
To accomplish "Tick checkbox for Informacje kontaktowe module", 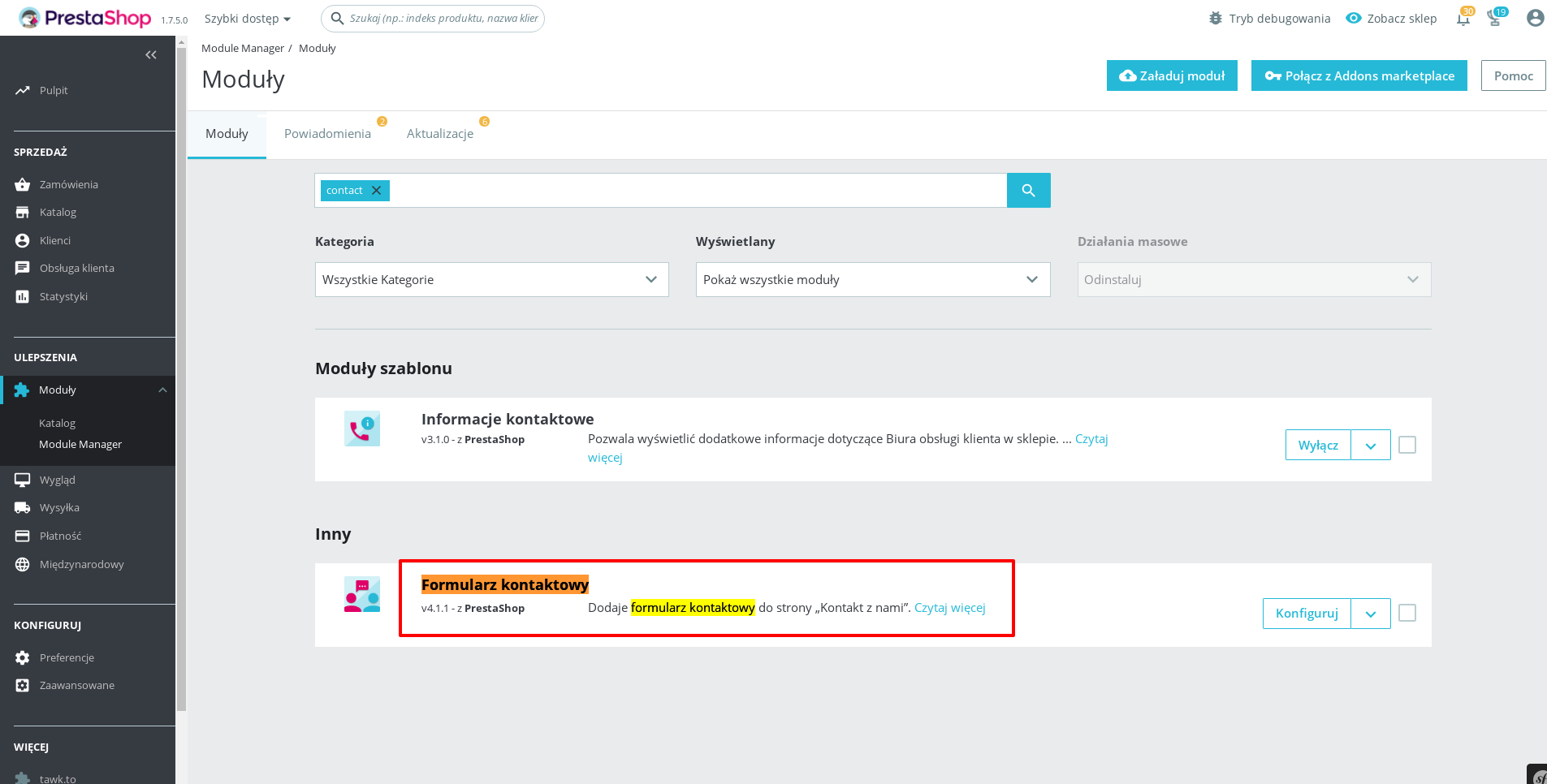I will (x=1407, y=445).
